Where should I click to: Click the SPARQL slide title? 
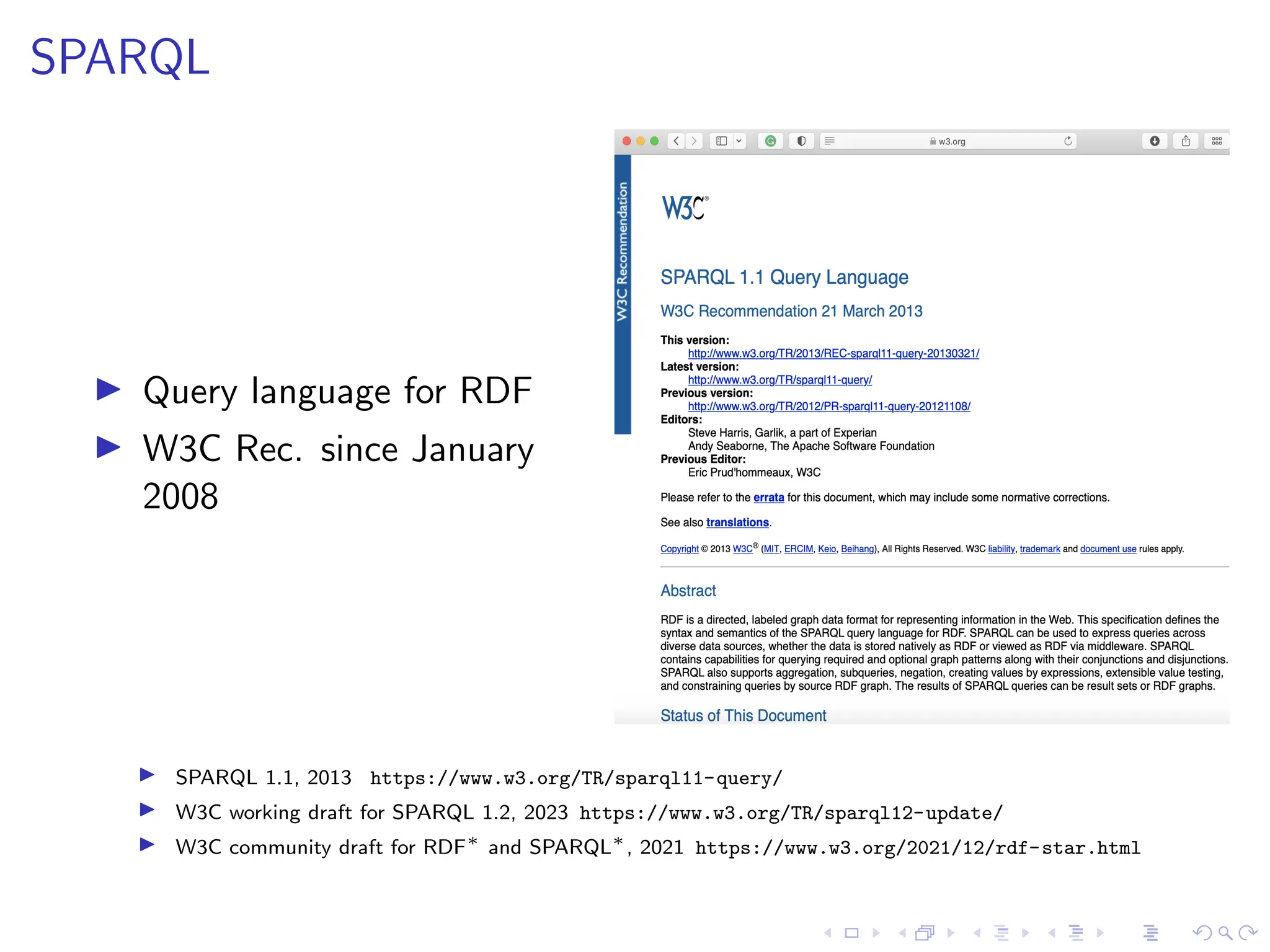(120, 58)
